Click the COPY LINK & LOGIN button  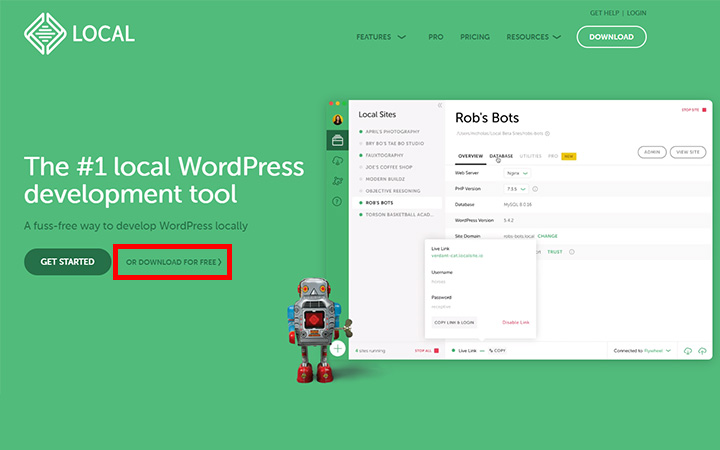point(454,322)
